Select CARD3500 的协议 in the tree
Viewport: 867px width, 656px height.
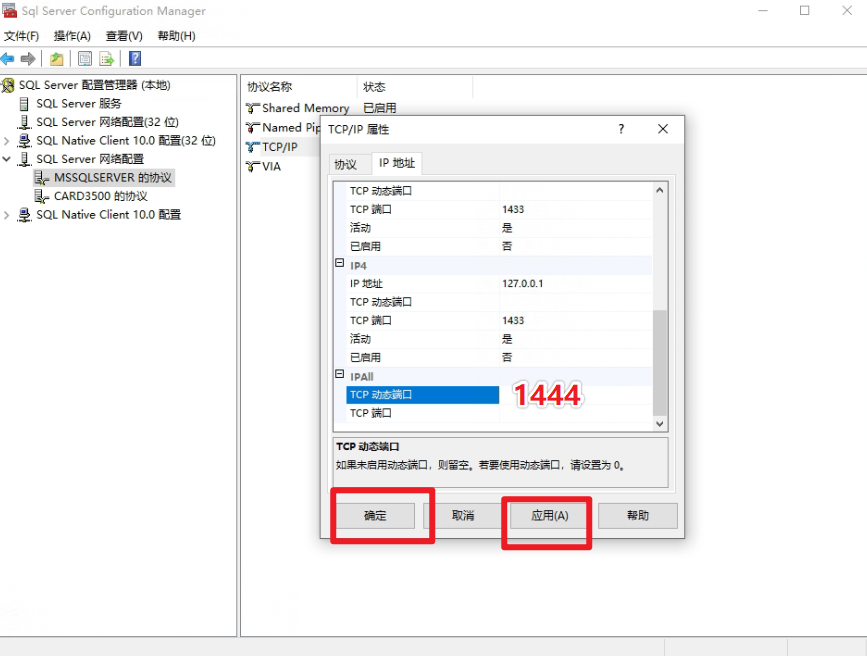point(101,196)
